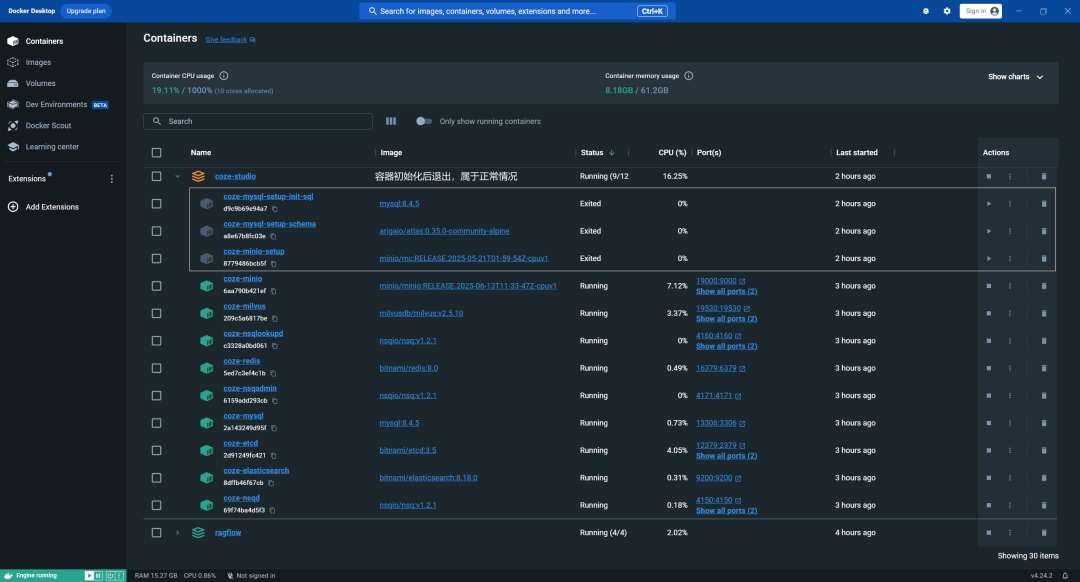Click the Add Extensions plus icon

point(13,207)
